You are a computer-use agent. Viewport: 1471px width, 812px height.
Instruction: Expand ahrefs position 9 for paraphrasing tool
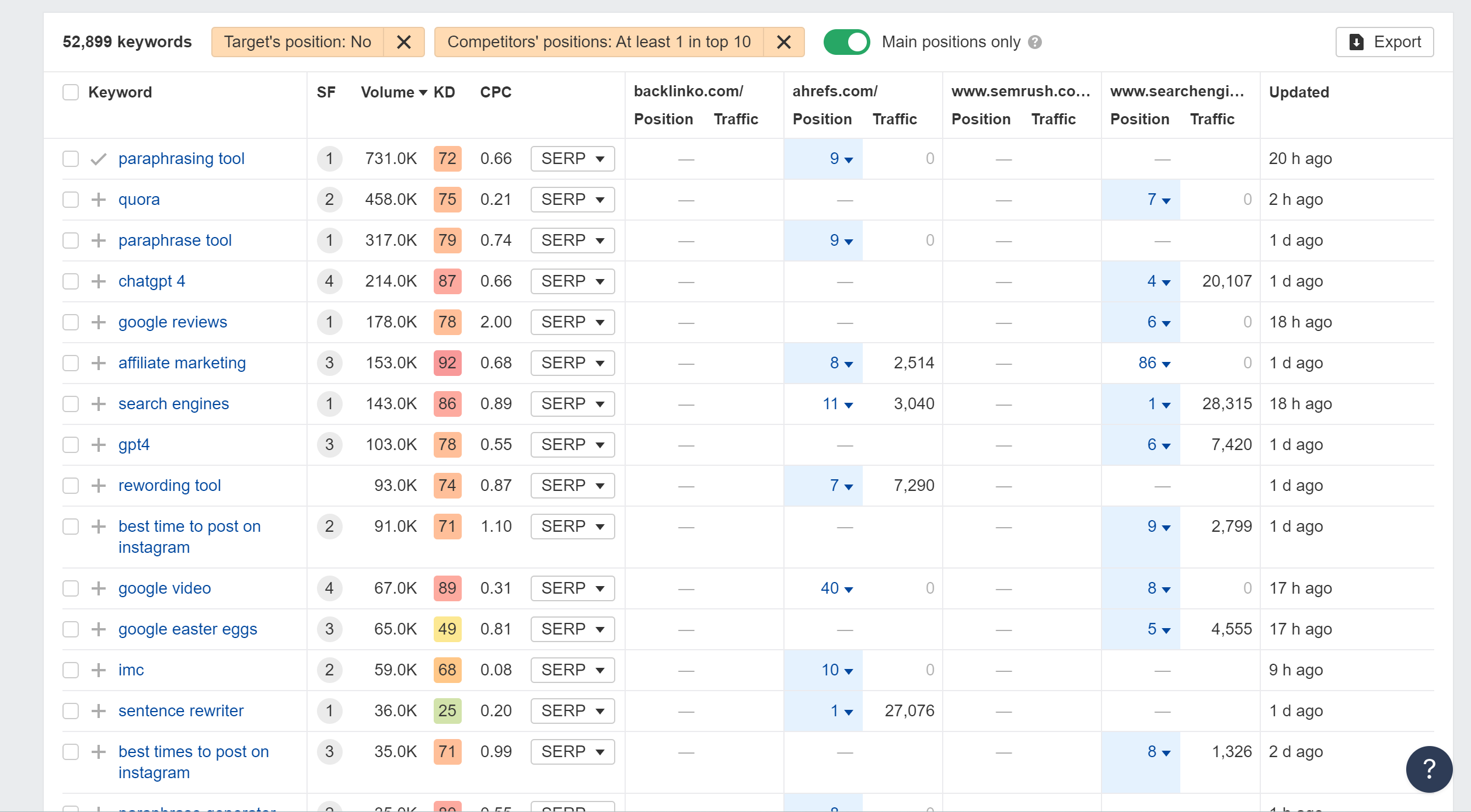pos(841,159)
